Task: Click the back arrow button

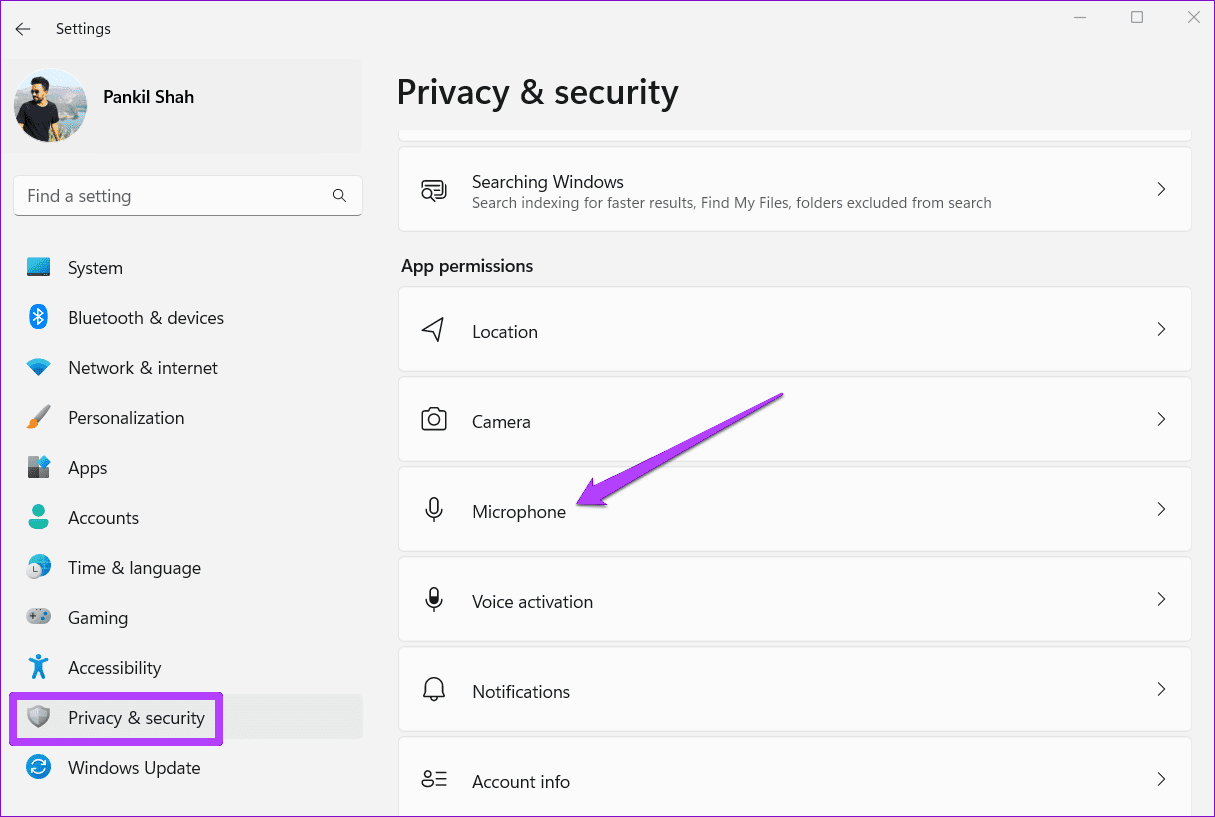Action: pos(22,28)
